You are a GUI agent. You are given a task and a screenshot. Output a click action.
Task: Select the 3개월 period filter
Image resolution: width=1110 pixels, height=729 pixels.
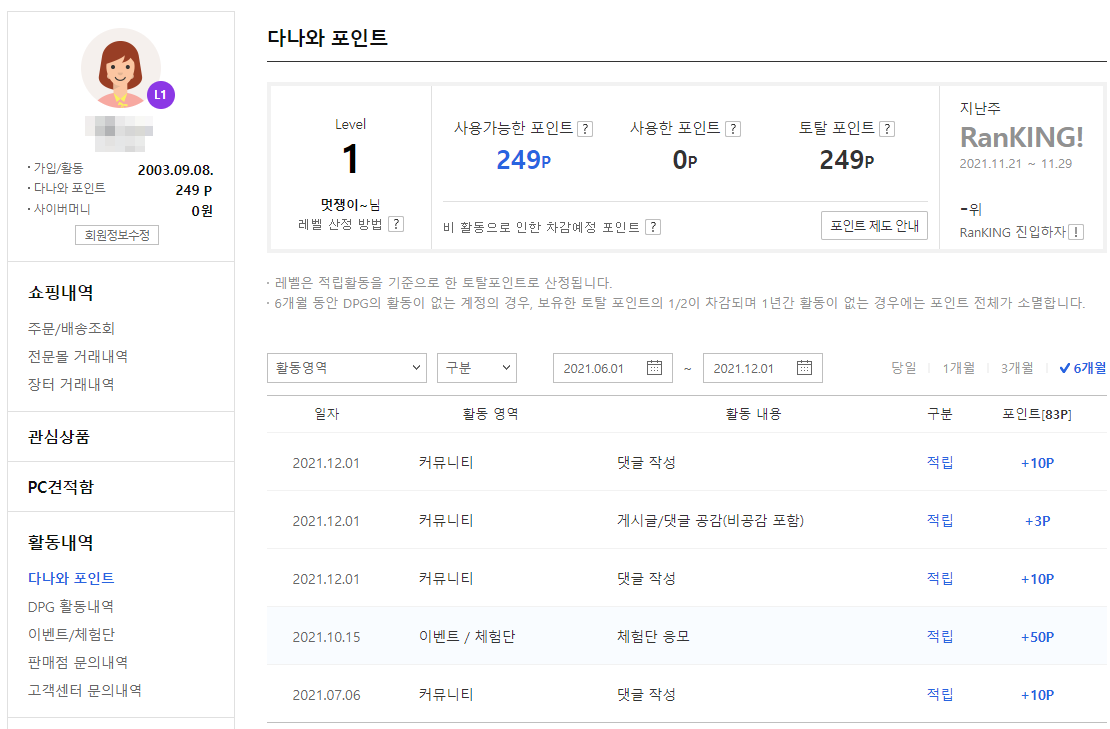coord(1017,368)
